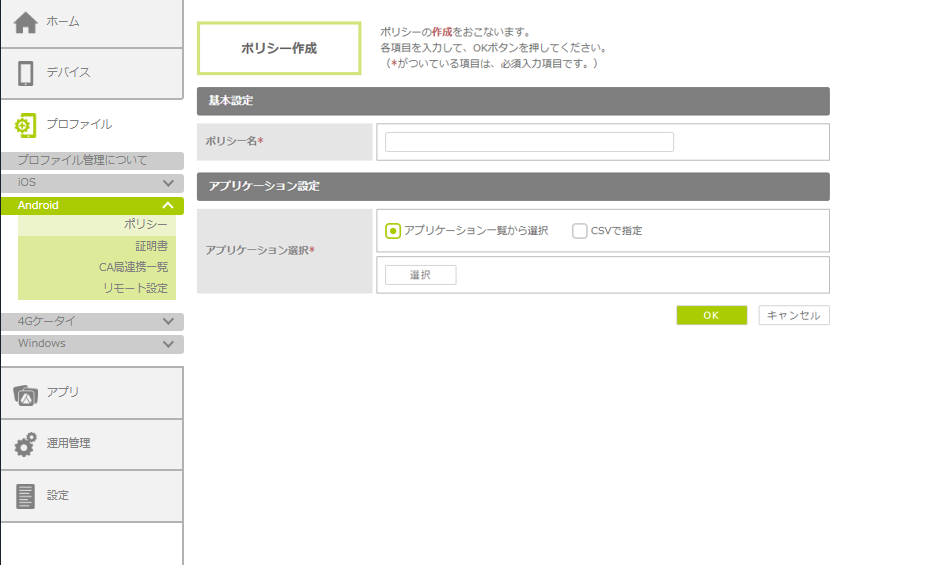Click the Profile gear-phone icon
The height and width of the screenshot is (565, 933).
click(26, 125)
